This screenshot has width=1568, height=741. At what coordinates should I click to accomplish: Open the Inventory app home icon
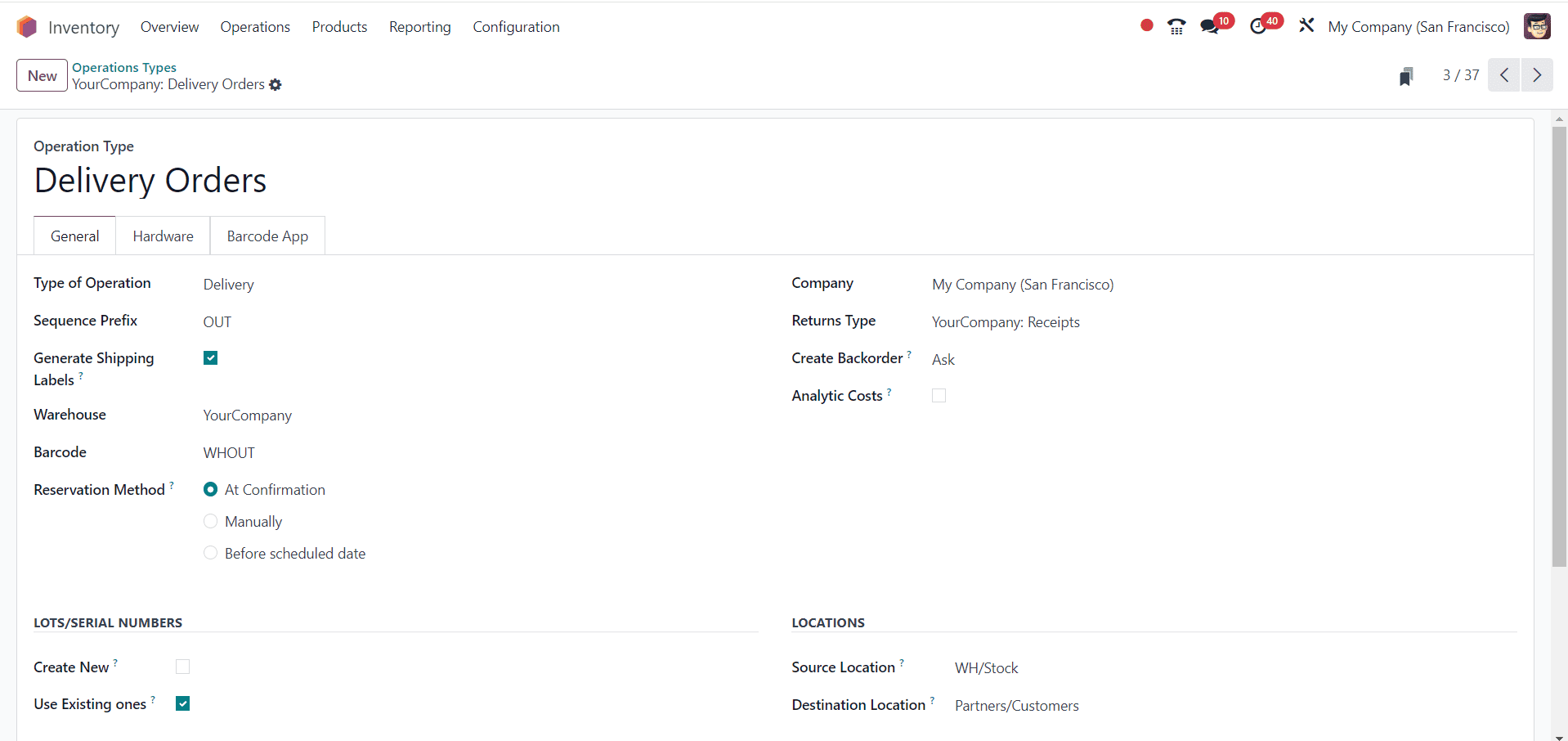pyautogui.click(x=26, y=26)
